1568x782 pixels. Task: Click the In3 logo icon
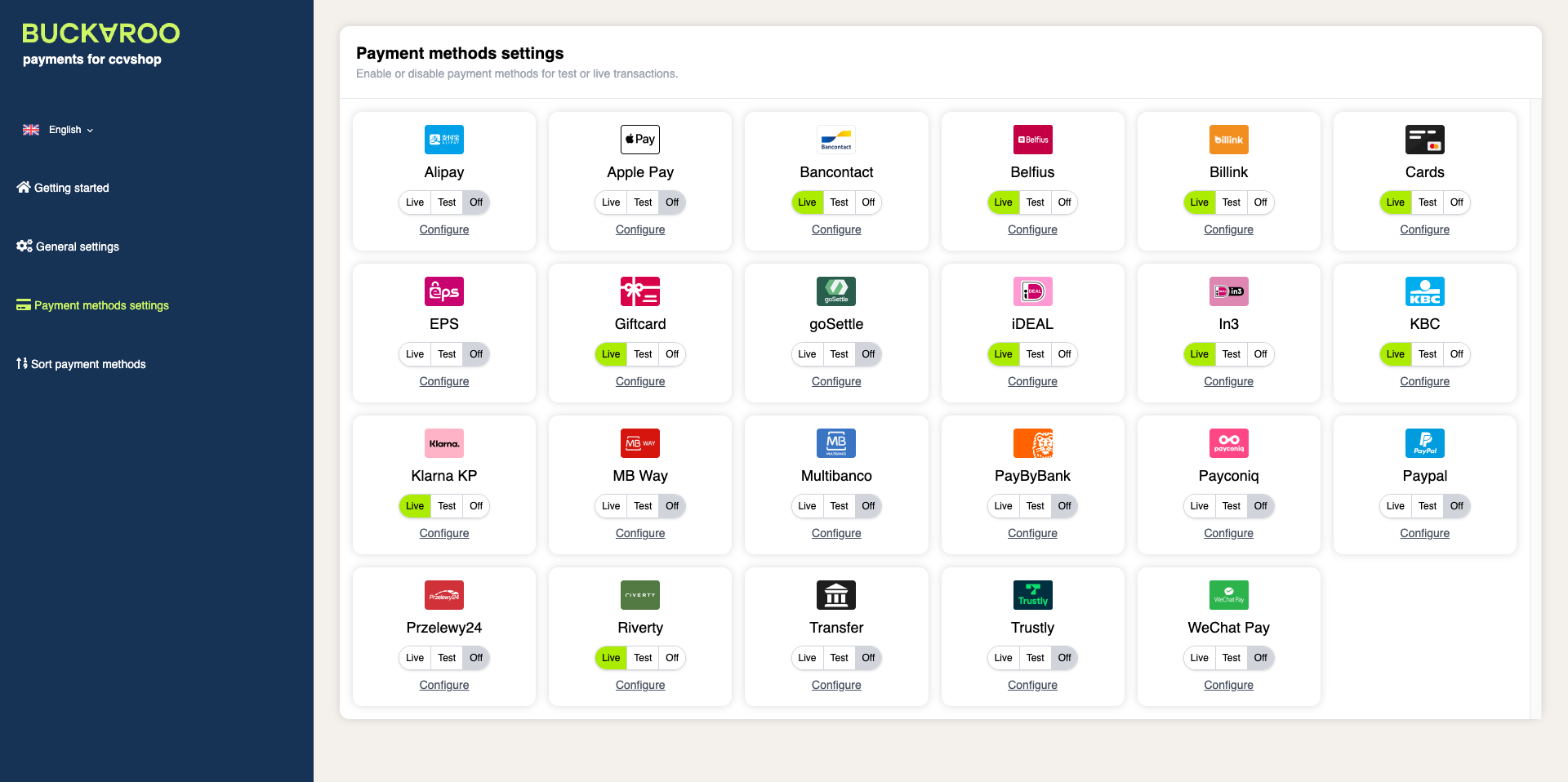pyautogui.click(x=1228, y=291)
